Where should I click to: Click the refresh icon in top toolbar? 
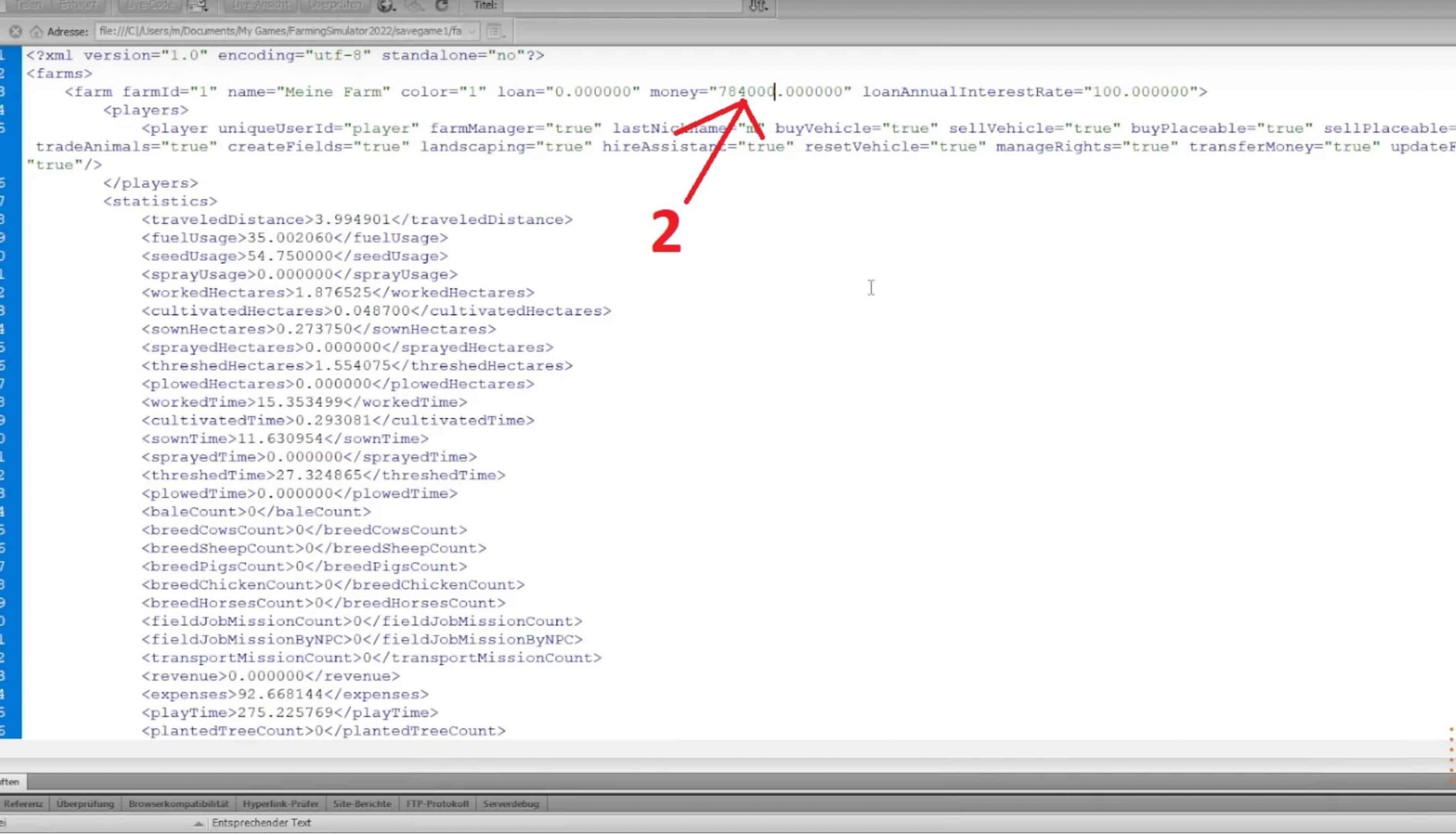(441, 6)
